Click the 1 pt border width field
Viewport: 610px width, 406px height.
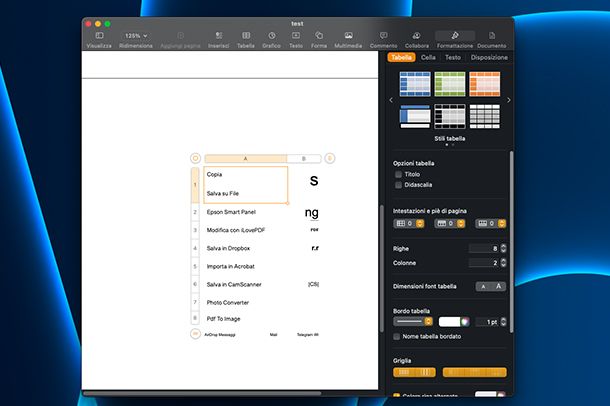click(488, 322)
